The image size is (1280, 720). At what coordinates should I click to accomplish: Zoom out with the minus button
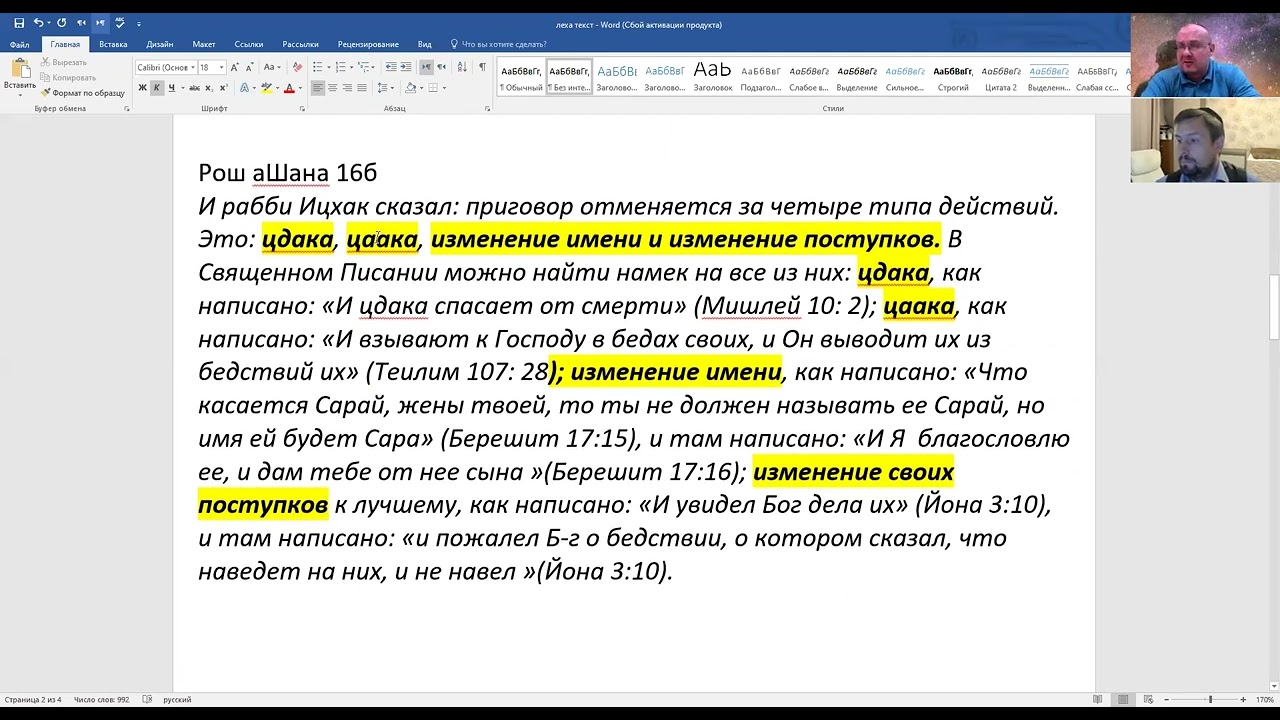coord(1165,699)
